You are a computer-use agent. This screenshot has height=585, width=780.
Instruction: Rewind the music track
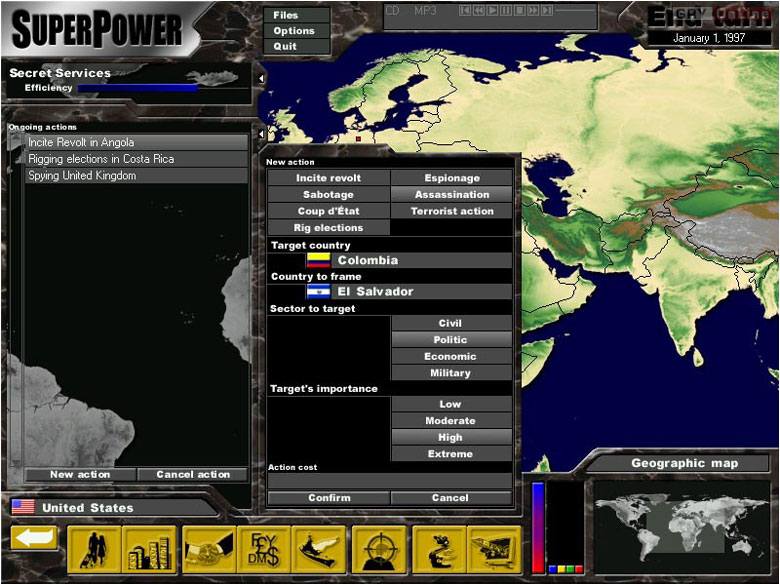point(479,10)
